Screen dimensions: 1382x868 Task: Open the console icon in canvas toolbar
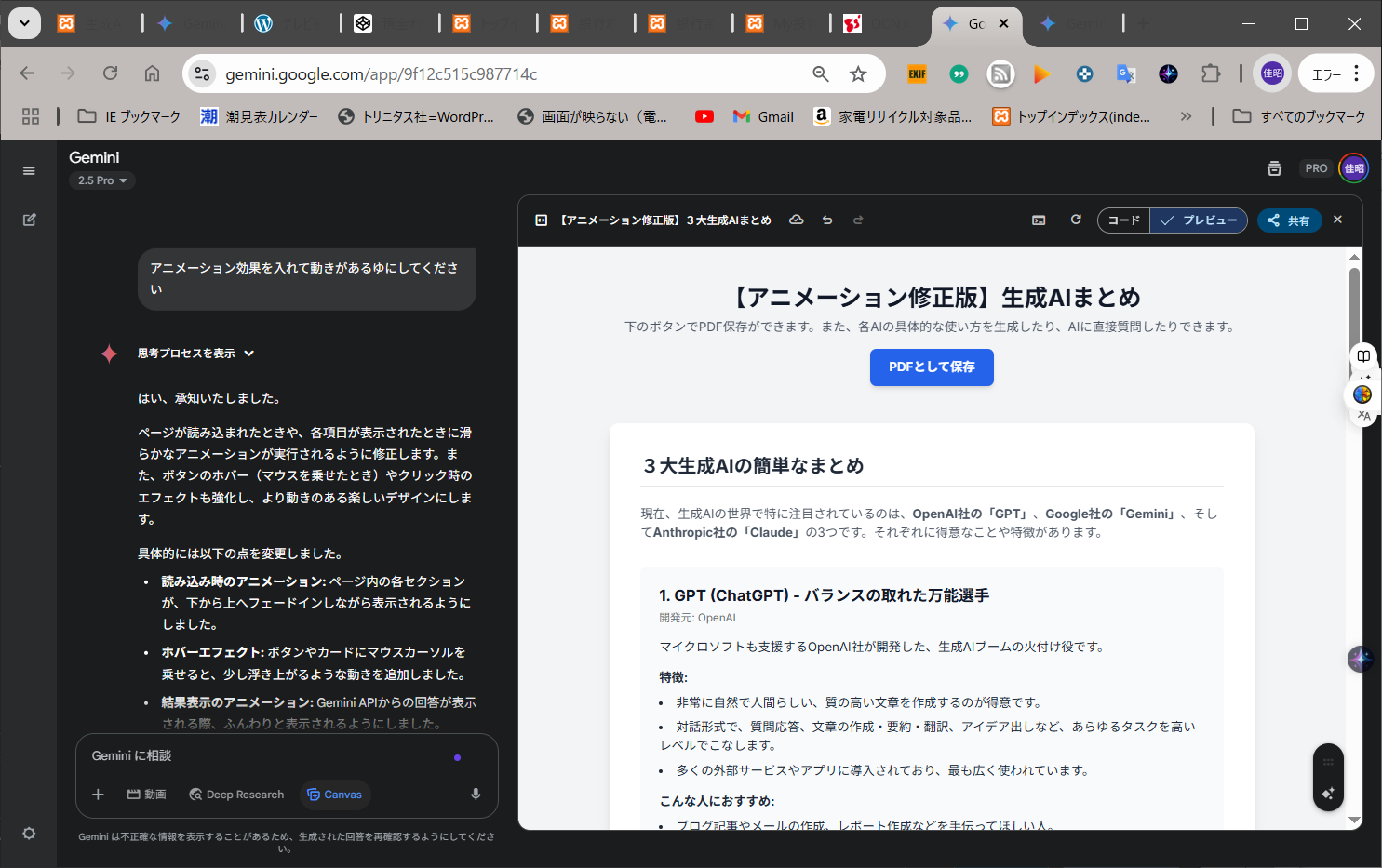pyautogui.click(x=1039, y=220)
